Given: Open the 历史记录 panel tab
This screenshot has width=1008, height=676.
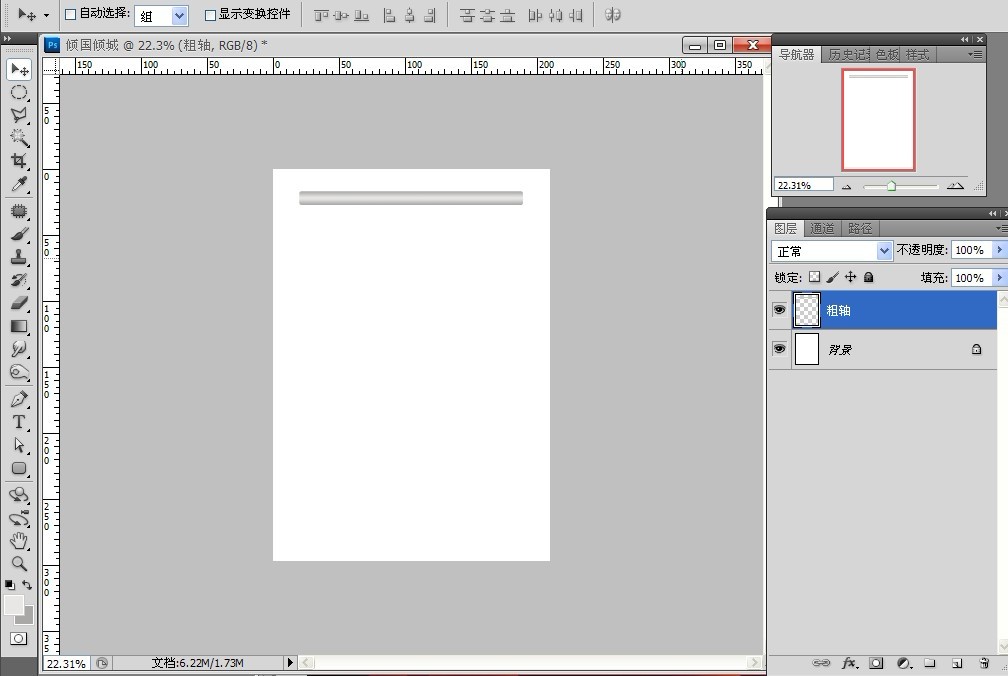Looking at the screenshot, I should tap(848, 55).
